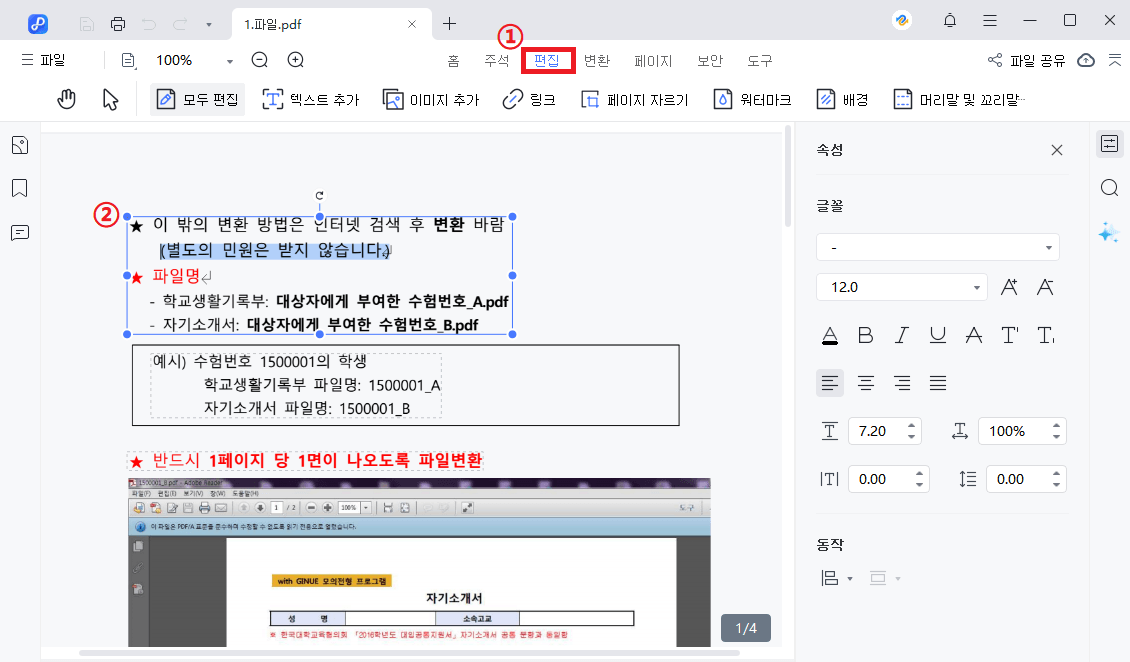Switch to the 페이지 tab

(653, 61)
